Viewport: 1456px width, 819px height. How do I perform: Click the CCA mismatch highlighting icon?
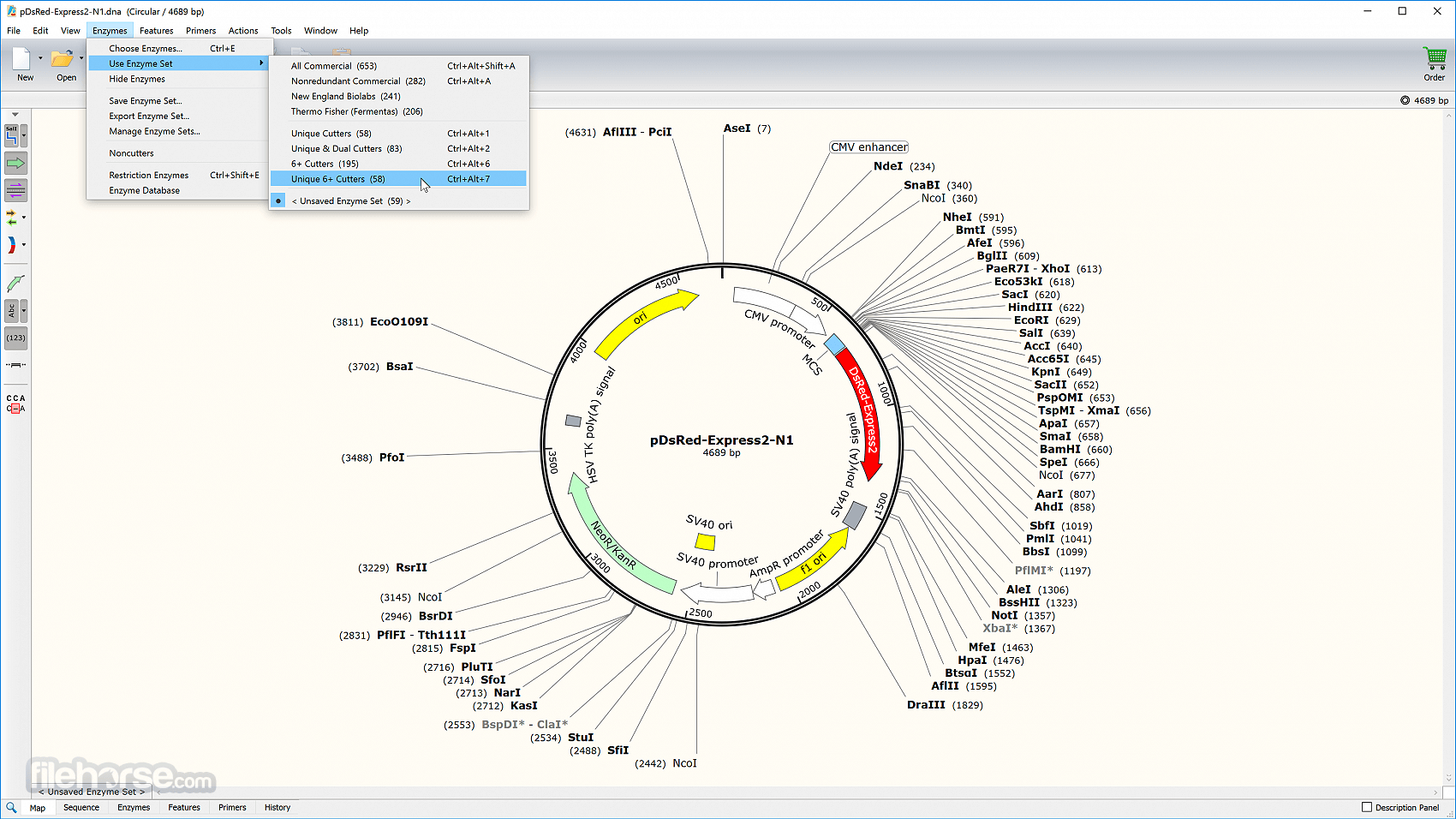[15, 404]
